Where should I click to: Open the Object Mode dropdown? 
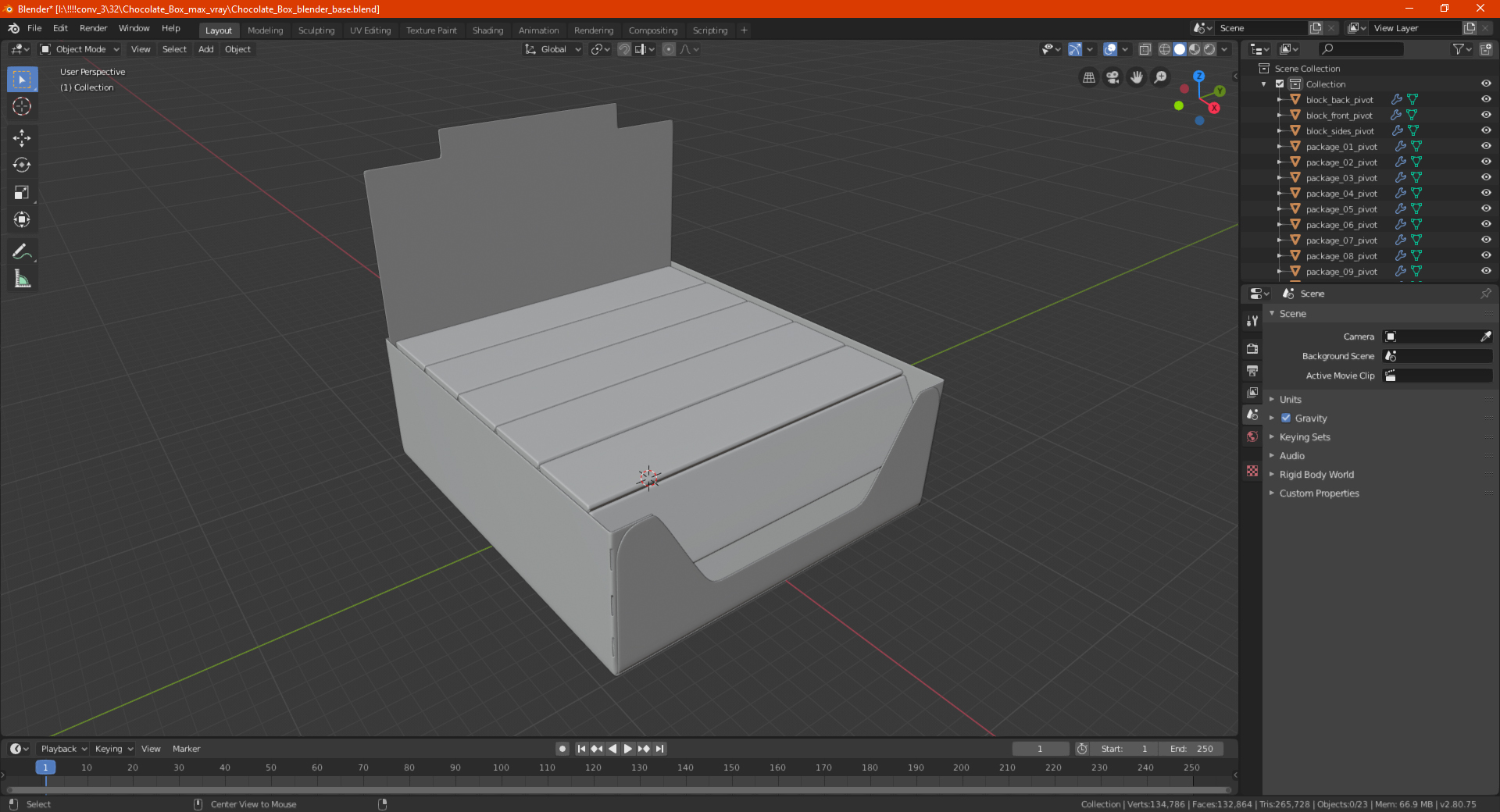tap(80, 49)
